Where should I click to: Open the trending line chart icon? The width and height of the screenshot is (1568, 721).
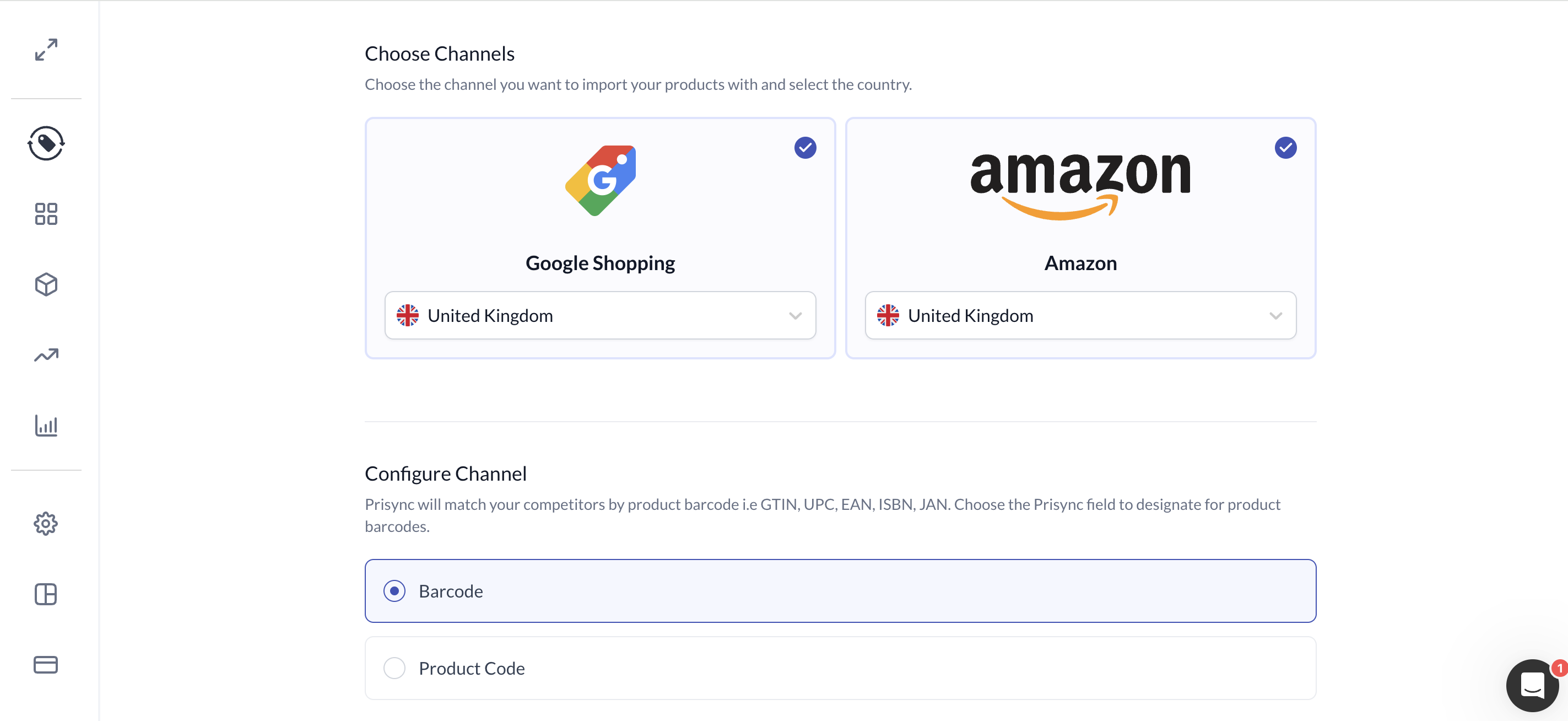click(46, 355)
